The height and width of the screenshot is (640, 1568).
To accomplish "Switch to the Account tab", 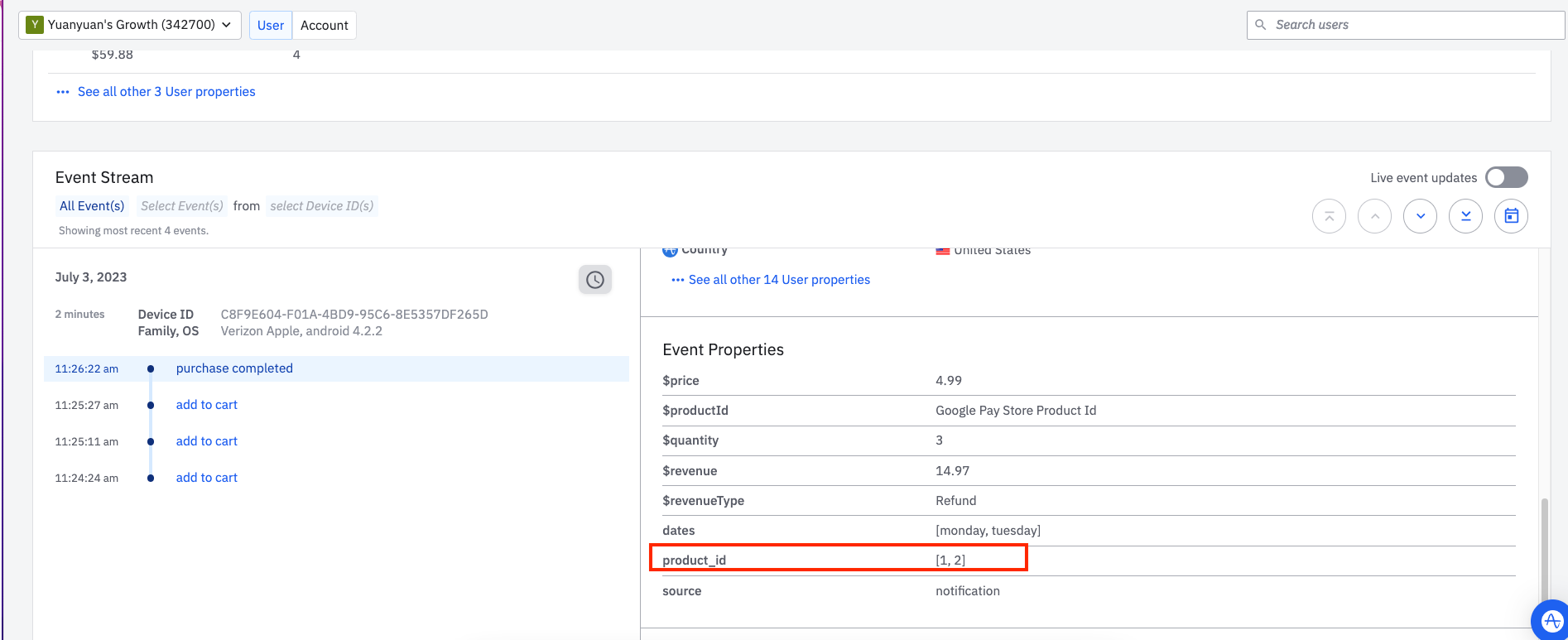I will 324,26.
